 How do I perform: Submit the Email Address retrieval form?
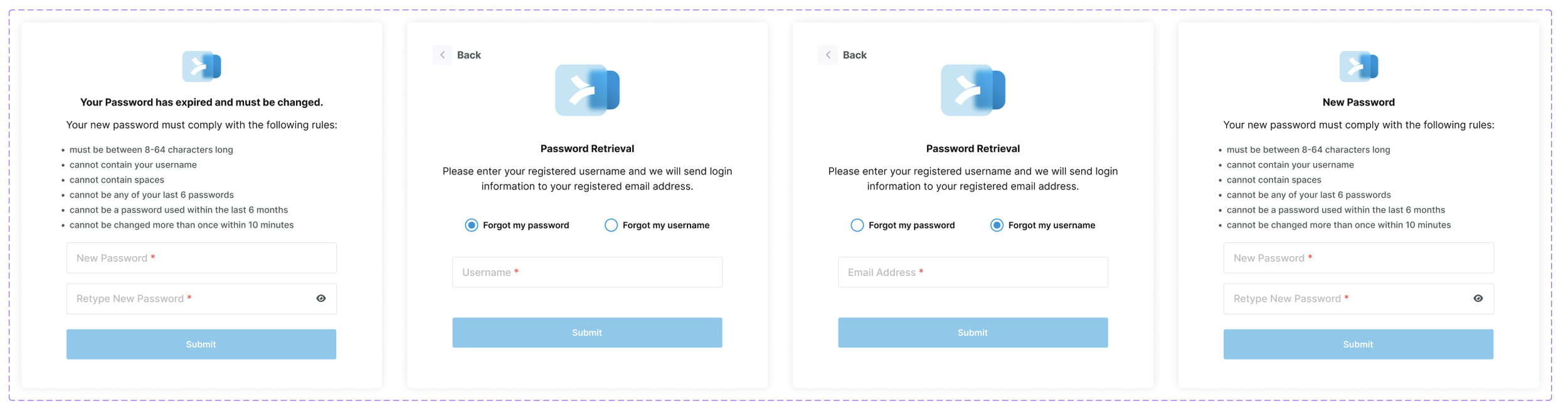pos(973,333)
